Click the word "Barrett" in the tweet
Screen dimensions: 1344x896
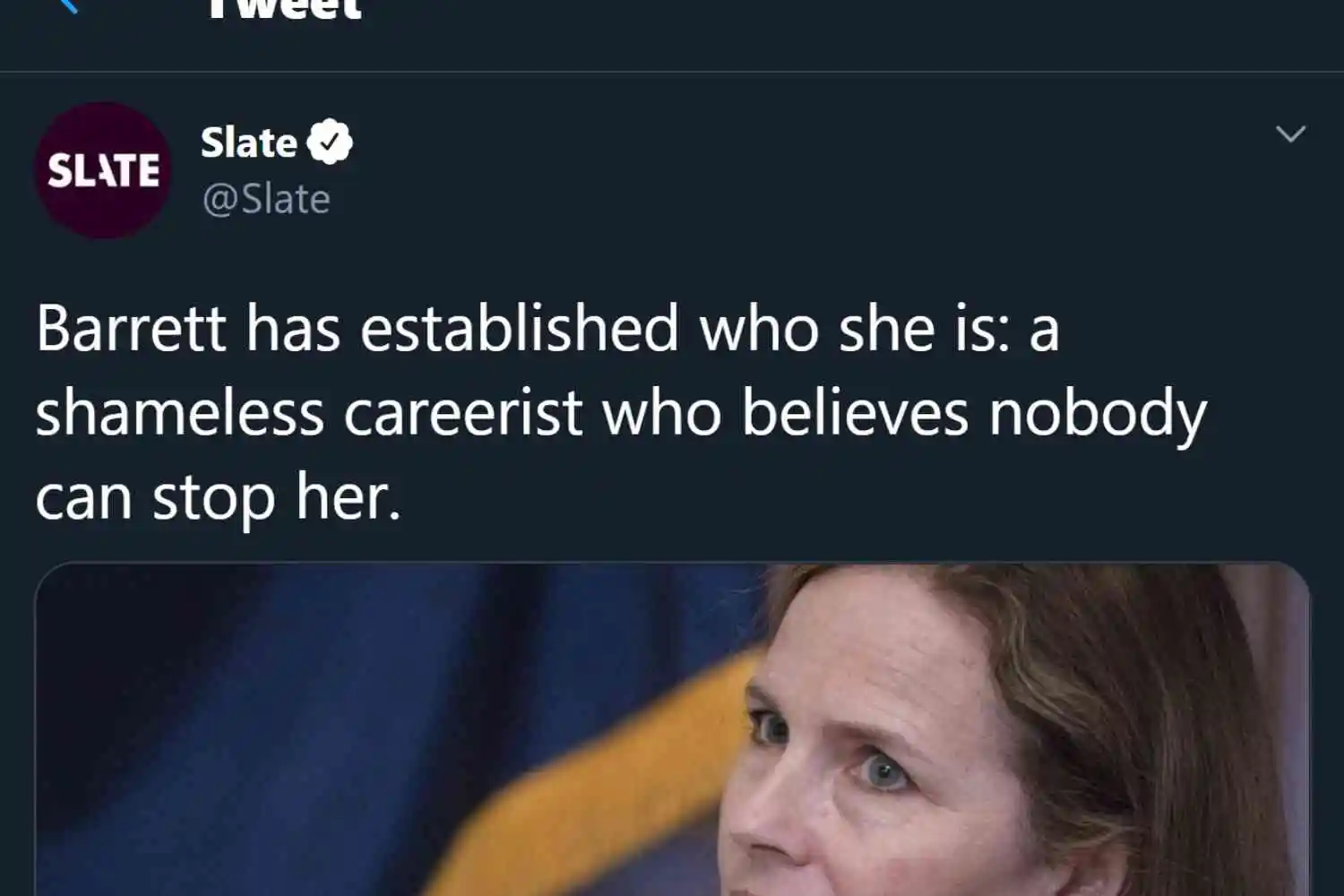tap(131, 328)
